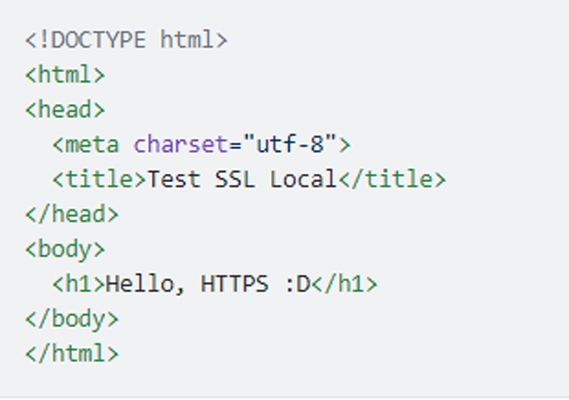Select the closing title tag

point(392,179)
